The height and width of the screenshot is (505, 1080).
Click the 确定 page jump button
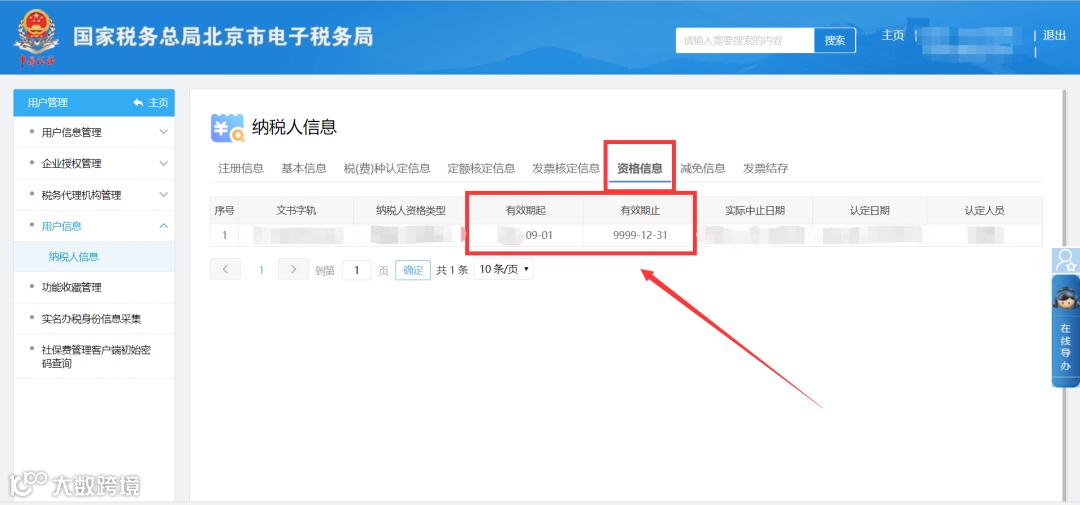413,270
